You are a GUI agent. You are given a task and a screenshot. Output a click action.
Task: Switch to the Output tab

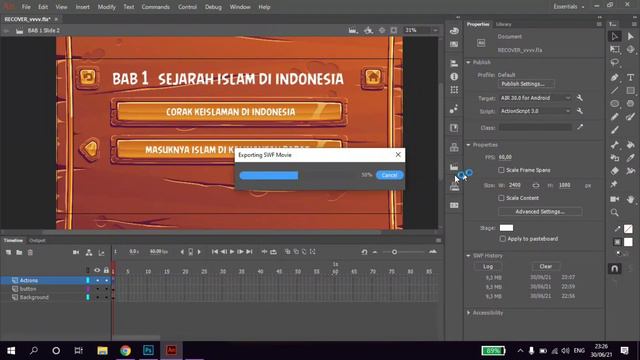(x=37, y=240)
